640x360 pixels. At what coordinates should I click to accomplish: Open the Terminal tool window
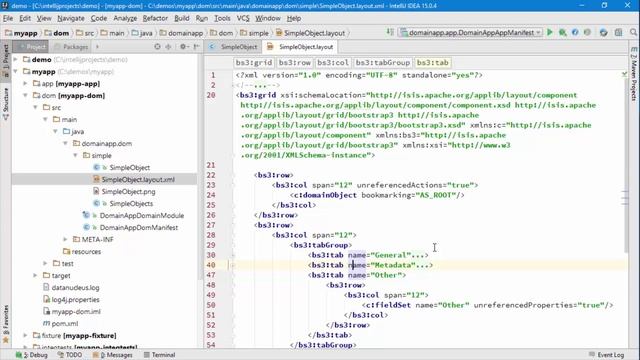160,355
